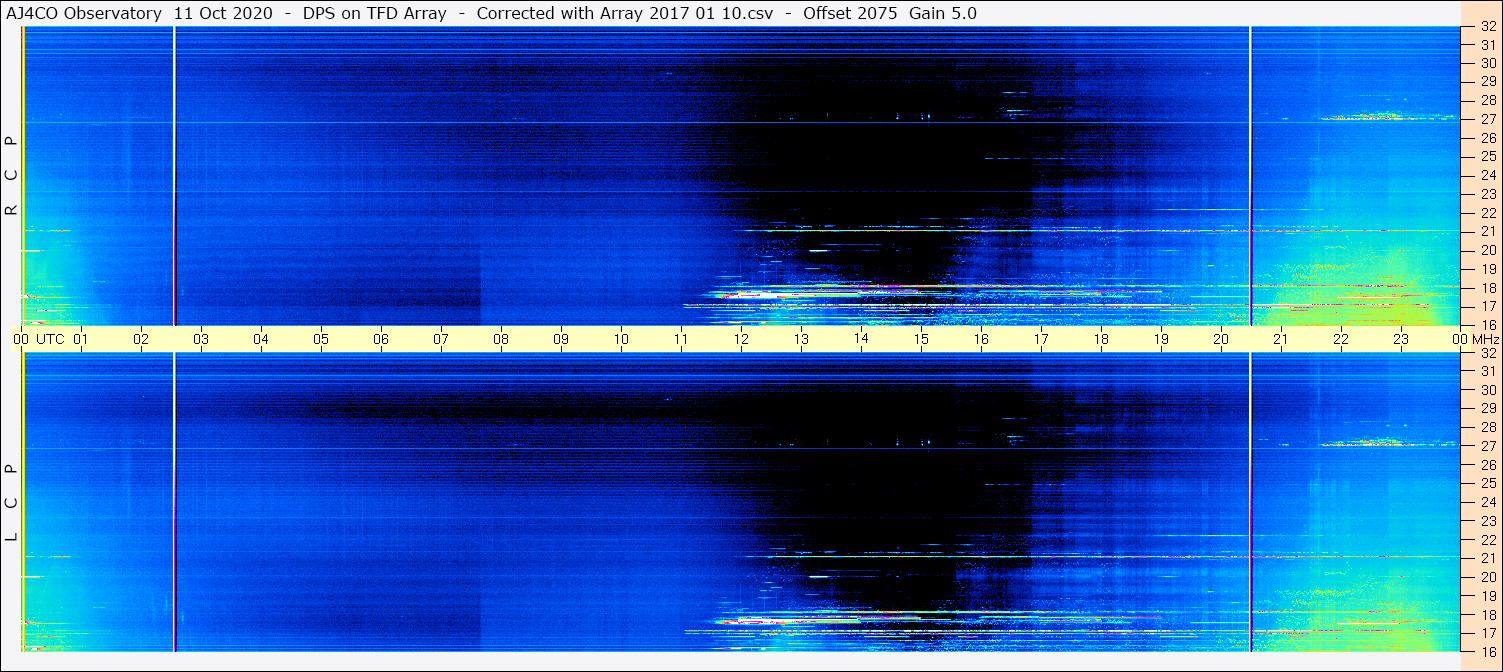
Task: Select hour '02' on the UTC axis
Action: coord(141,339)
